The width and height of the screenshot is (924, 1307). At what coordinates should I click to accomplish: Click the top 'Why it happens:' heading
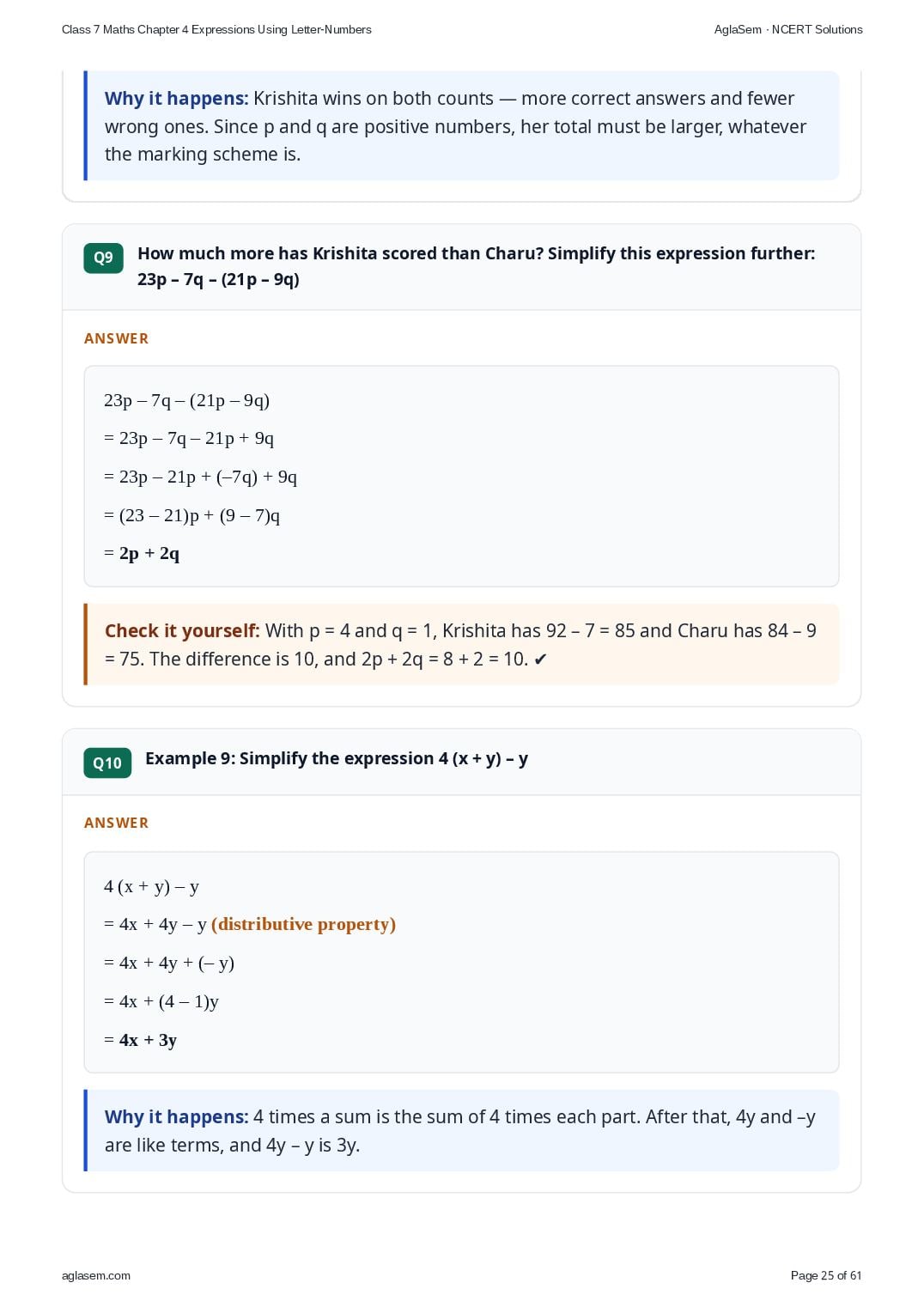point(177,99)
